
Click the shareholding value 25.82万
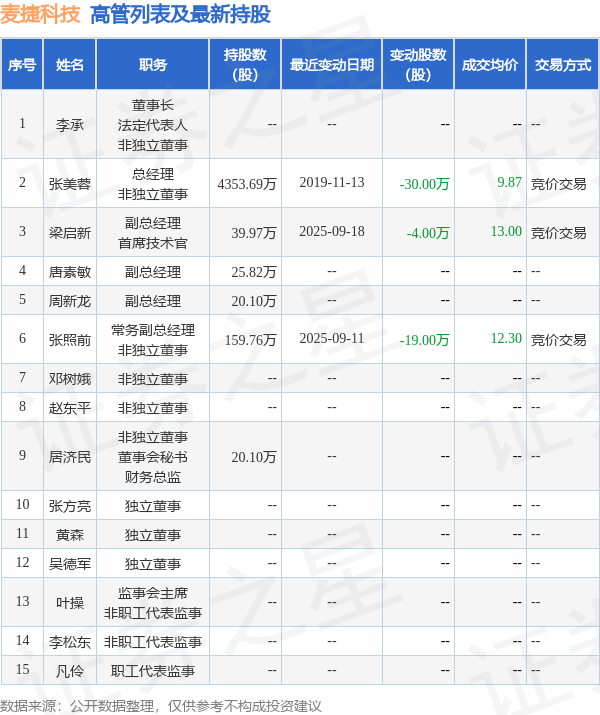(x=253, y=272)
